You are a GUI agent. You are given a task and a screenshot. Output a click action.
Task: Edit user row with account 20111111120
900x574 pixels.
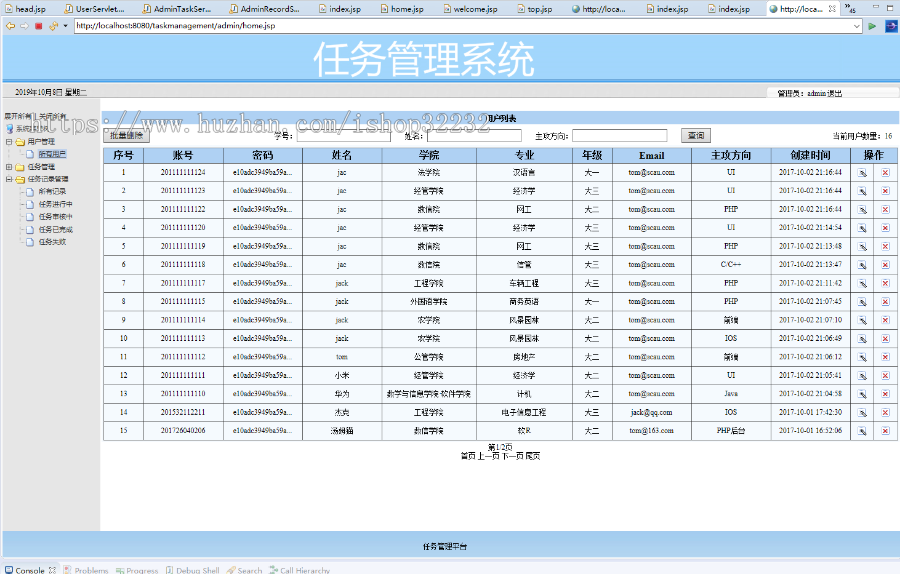point(862,228)
